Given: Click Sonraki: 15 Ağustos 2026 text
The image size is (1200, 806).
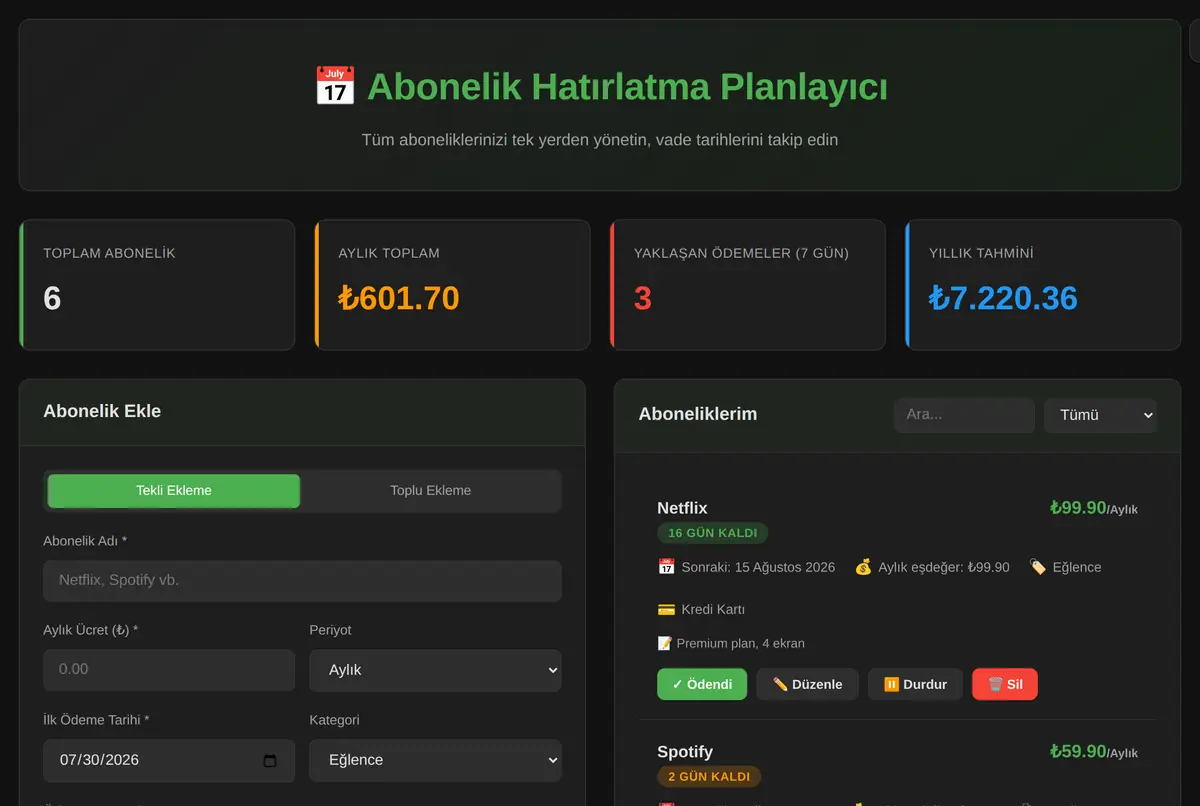Looking at the screenshot, I should (x=758, y=567).
